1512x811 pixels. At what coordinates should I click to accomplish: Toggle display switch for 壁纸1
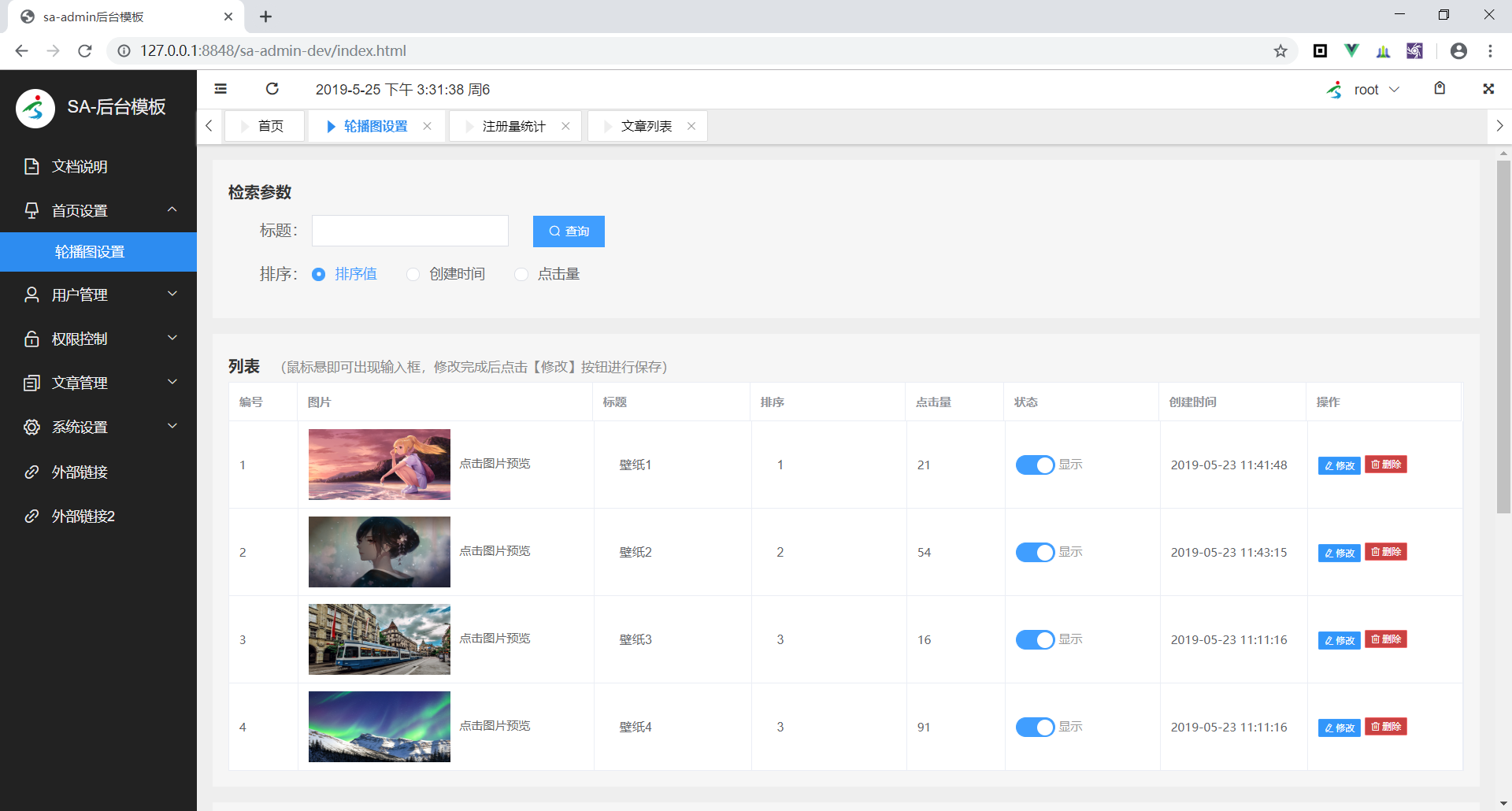tap(1035, 465)
